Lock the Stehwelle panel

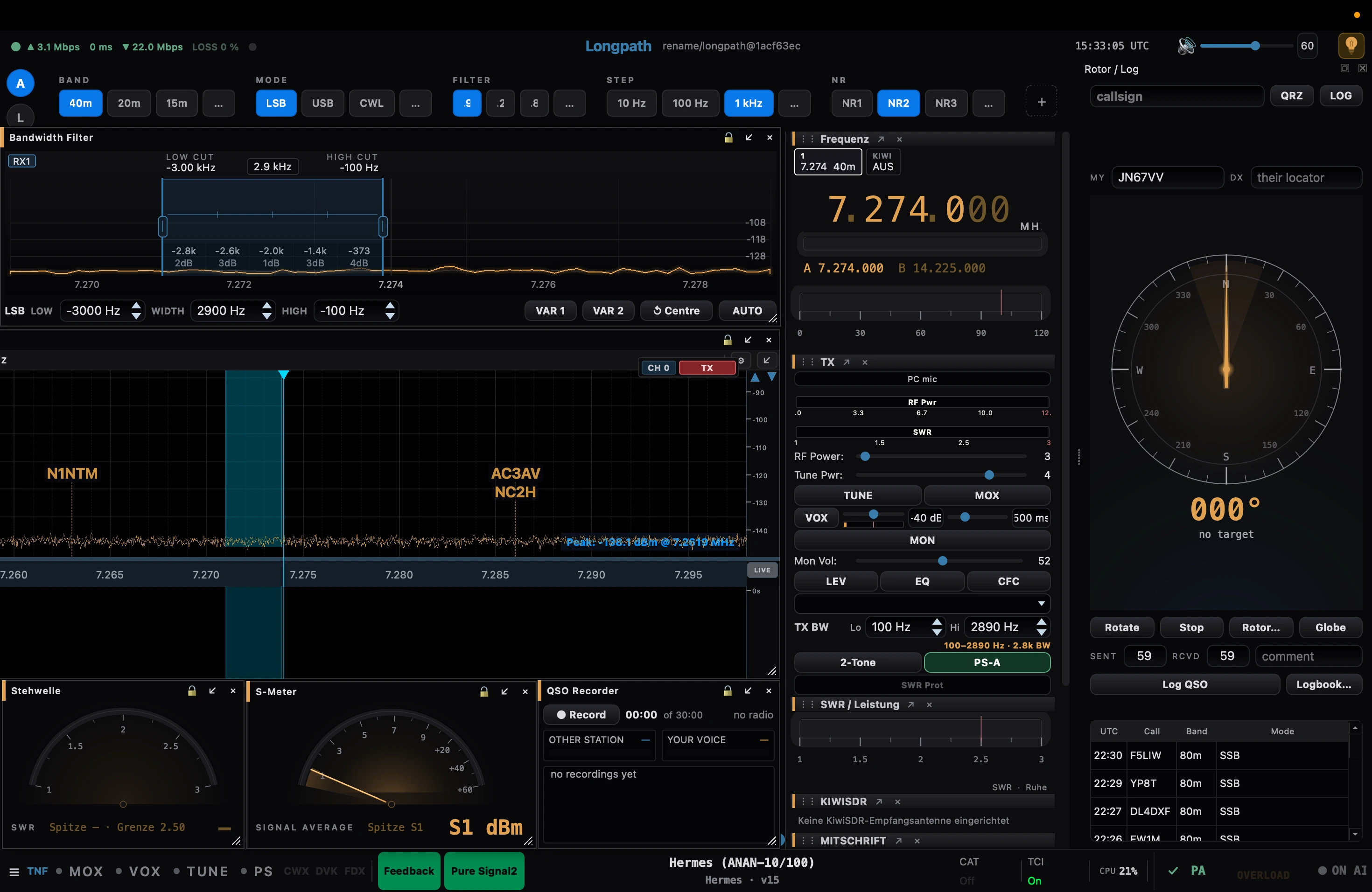point(192,691)
